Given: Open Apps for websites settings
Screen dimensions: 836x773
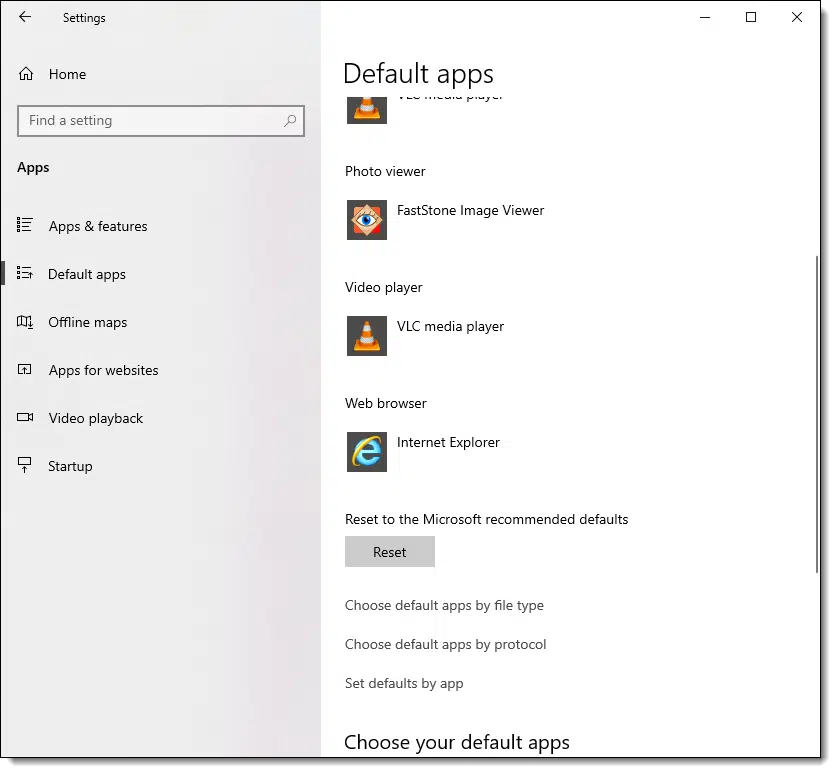Looking at the screenshot, I should point(103,370).
